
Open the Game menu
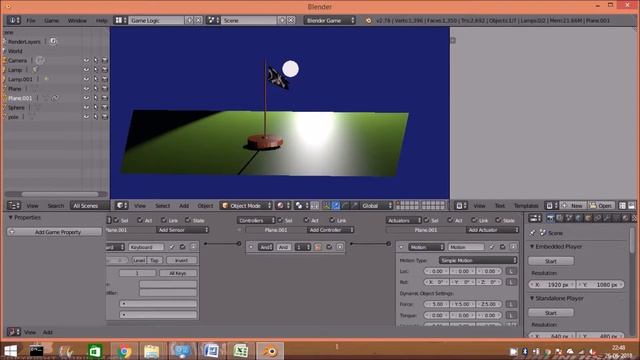click(x=51, y=20)
